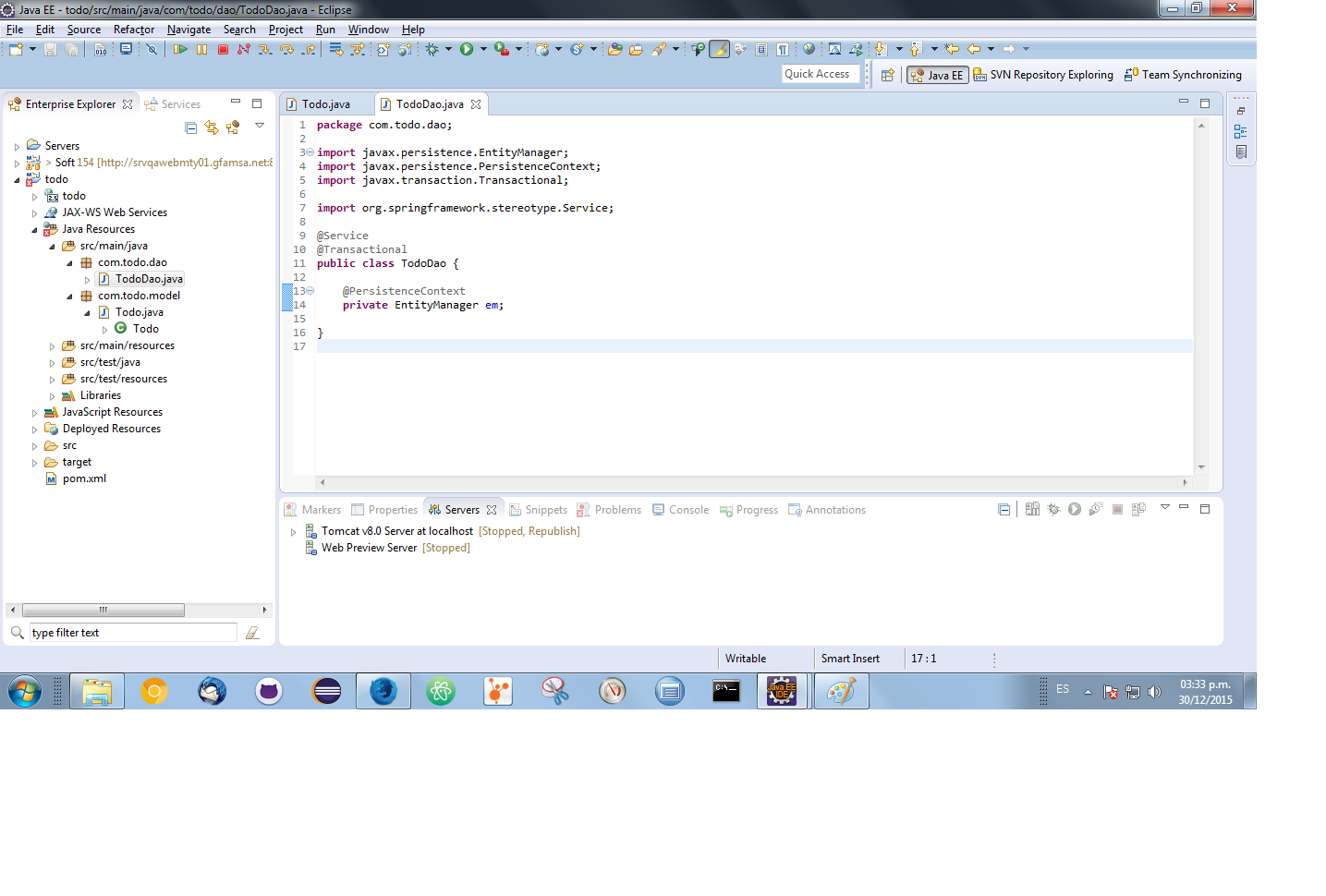Click the editor vertical scrollbar down arrow

point(1201,467)
